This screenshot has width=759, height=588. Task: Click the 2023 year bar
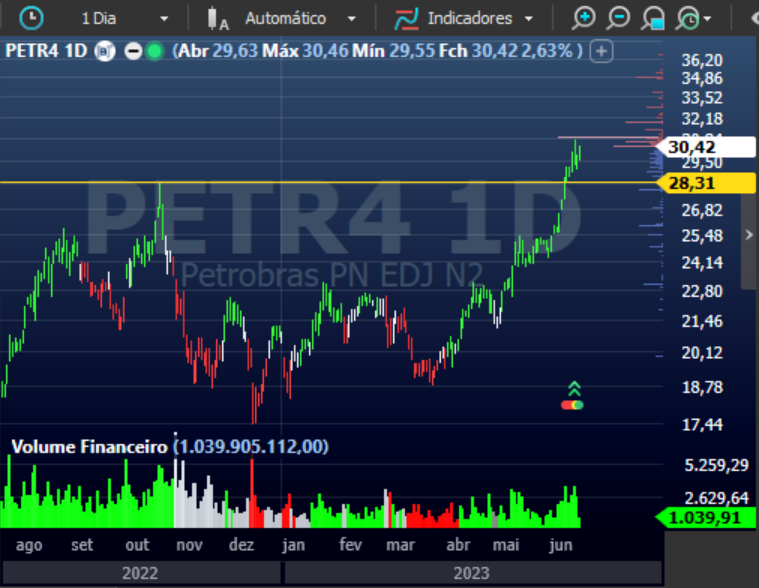[x=472, y=573]
